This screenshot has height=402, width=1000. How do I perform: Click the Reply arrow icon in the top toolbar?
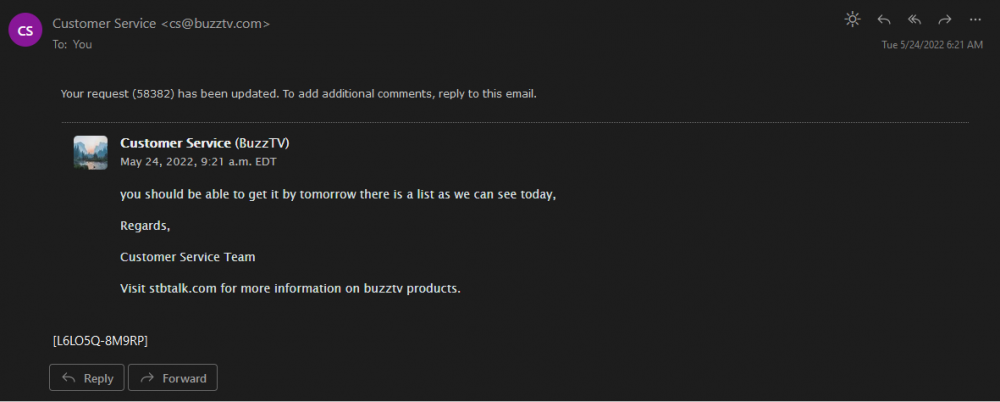pyautogui.click(x=883, y=19)
